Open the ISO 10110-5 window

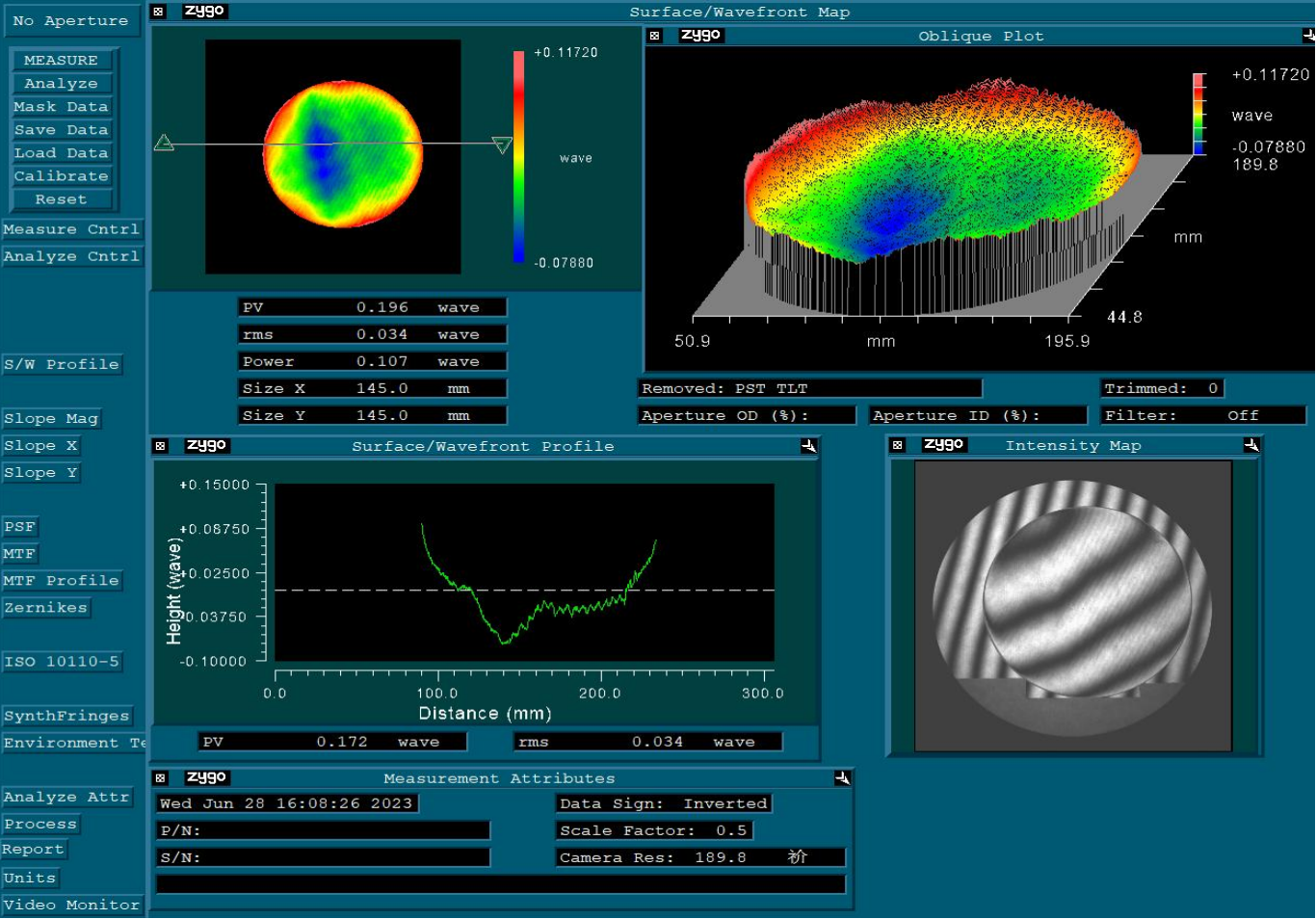coord(62,662)
